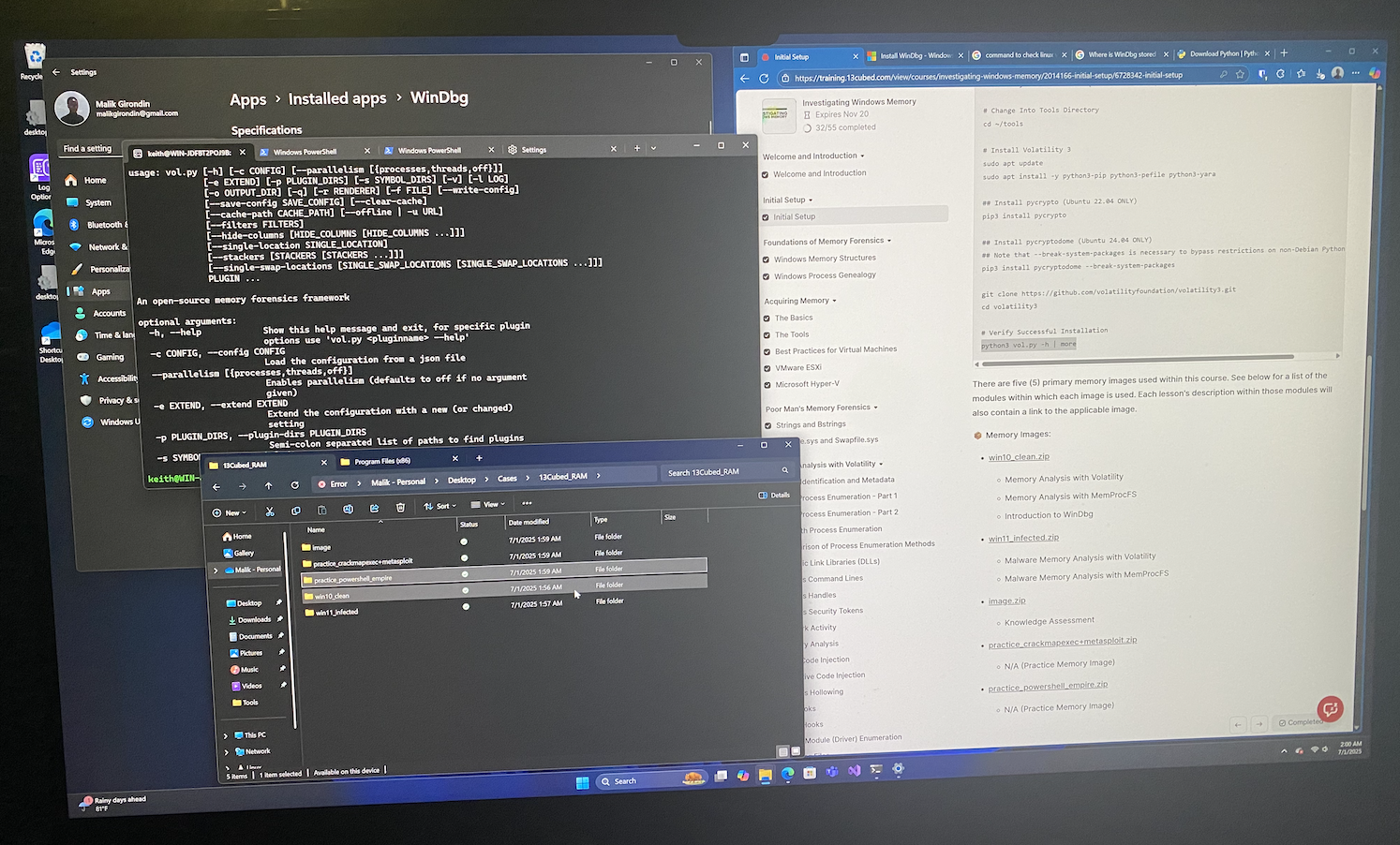Toggle Initial Setup lesson checkbox

click(766, 217)
